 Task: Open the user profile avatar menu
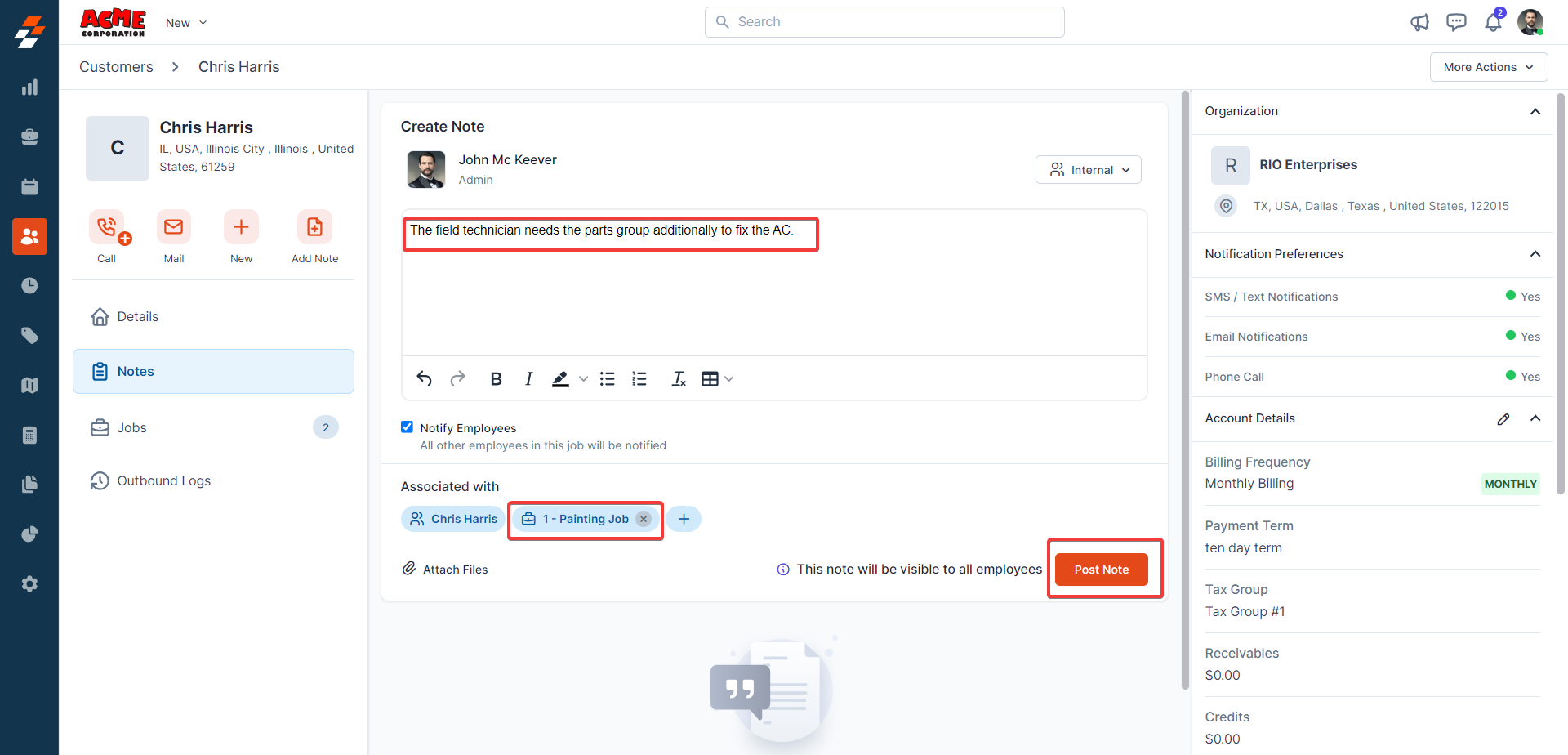1530,22
